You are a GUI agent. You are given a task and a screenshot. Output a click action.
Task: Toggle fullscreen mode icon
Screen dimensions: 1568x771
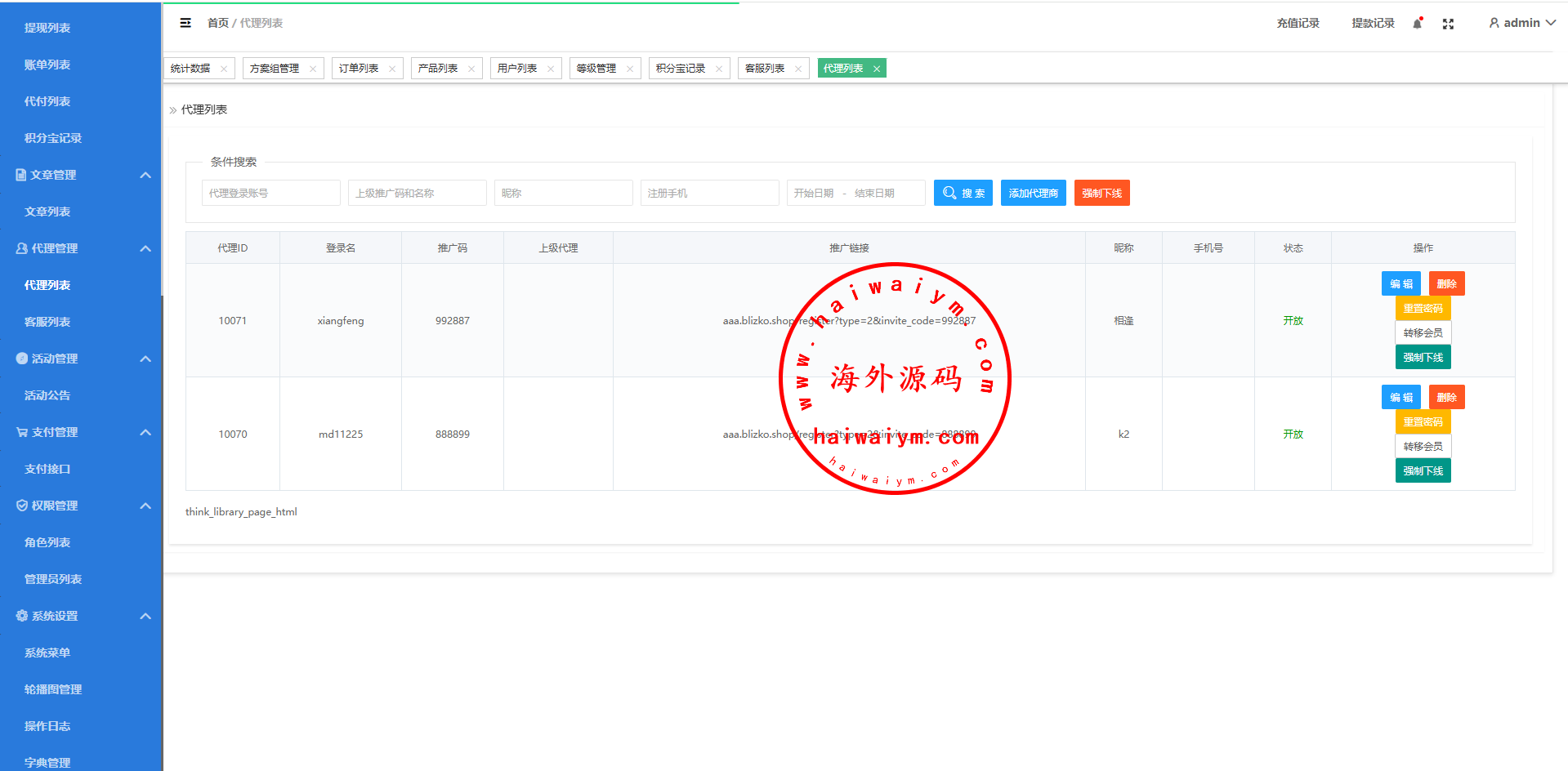1448,24
